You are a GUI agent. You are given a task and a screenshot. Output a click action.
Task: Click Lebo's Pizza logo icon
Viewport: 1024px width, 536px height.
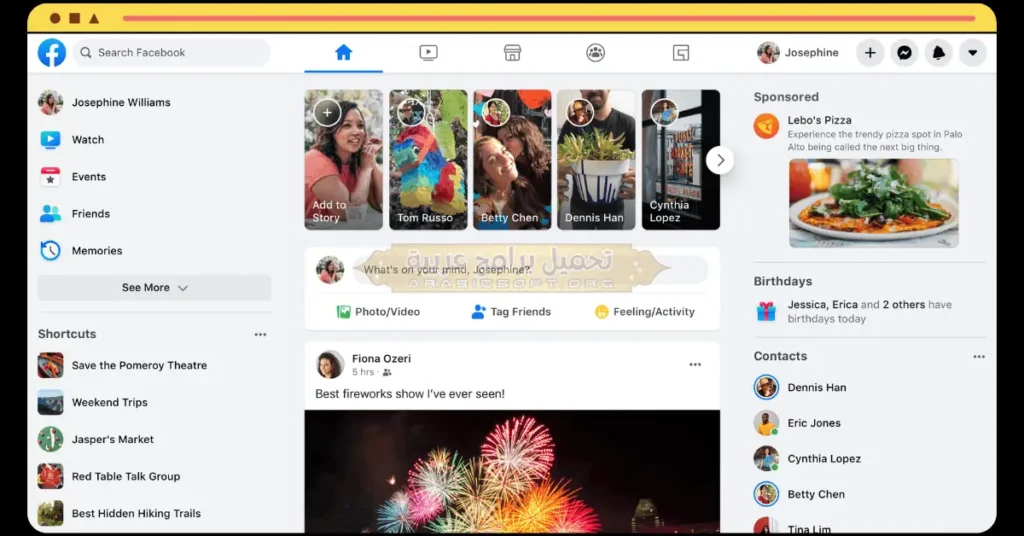click(766, 126)
